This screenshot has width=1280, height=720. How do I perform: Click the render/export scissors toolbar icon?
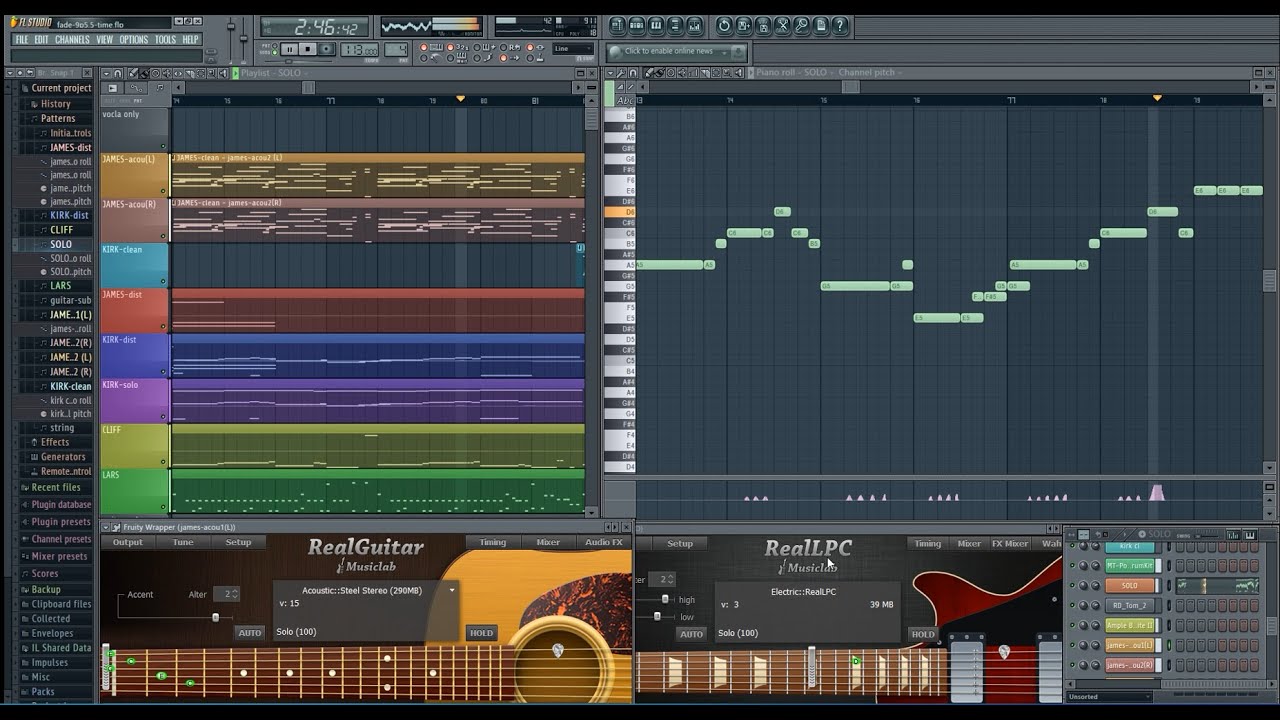pyautogui.click(x=783, y=26)
